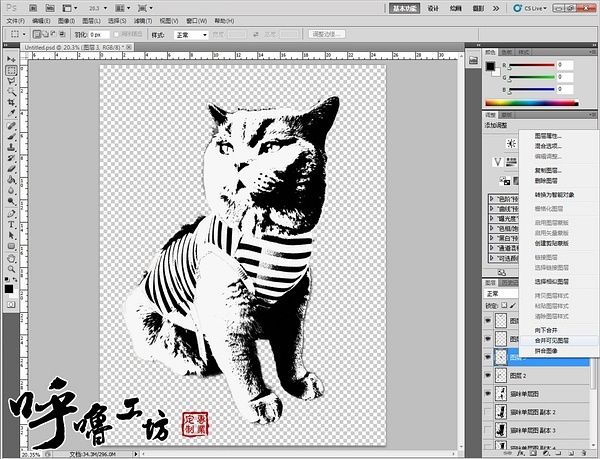Expand the "曝光度" presets row
The image size is (600, 459).
coord(492,219)
